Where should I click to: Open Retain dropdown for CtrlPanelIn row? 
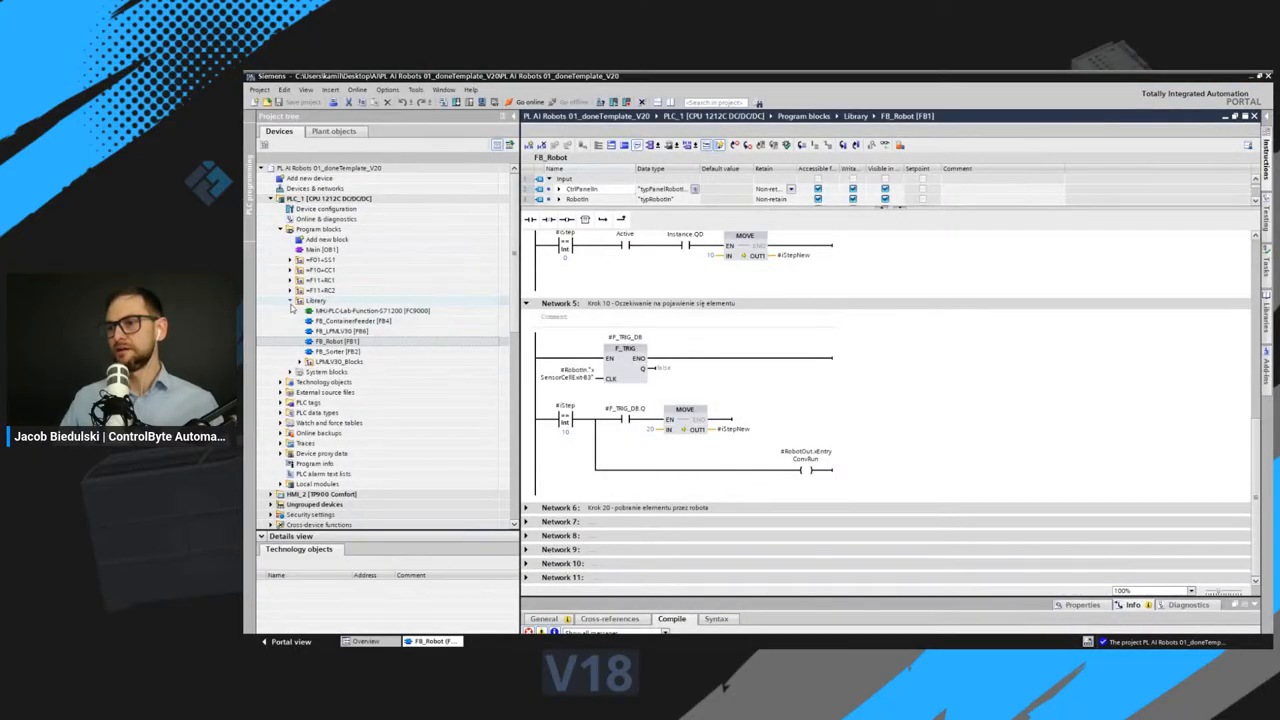pos(791,189)
